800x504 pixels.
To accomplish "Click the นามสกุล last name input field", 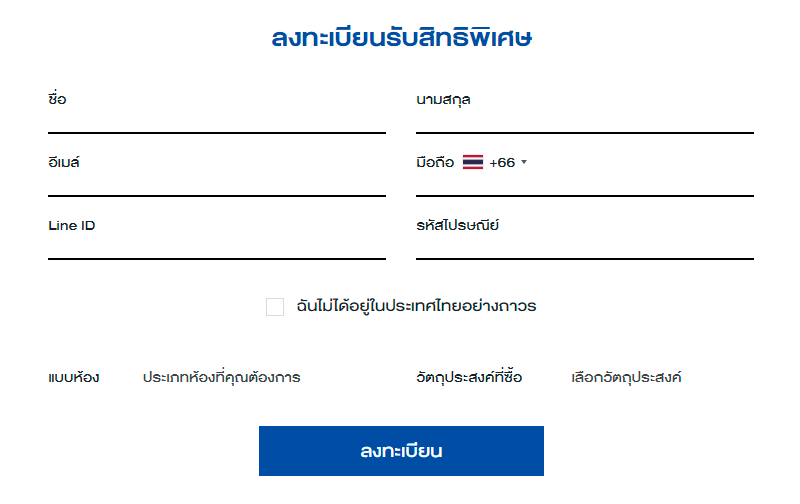I will [584, 120].
